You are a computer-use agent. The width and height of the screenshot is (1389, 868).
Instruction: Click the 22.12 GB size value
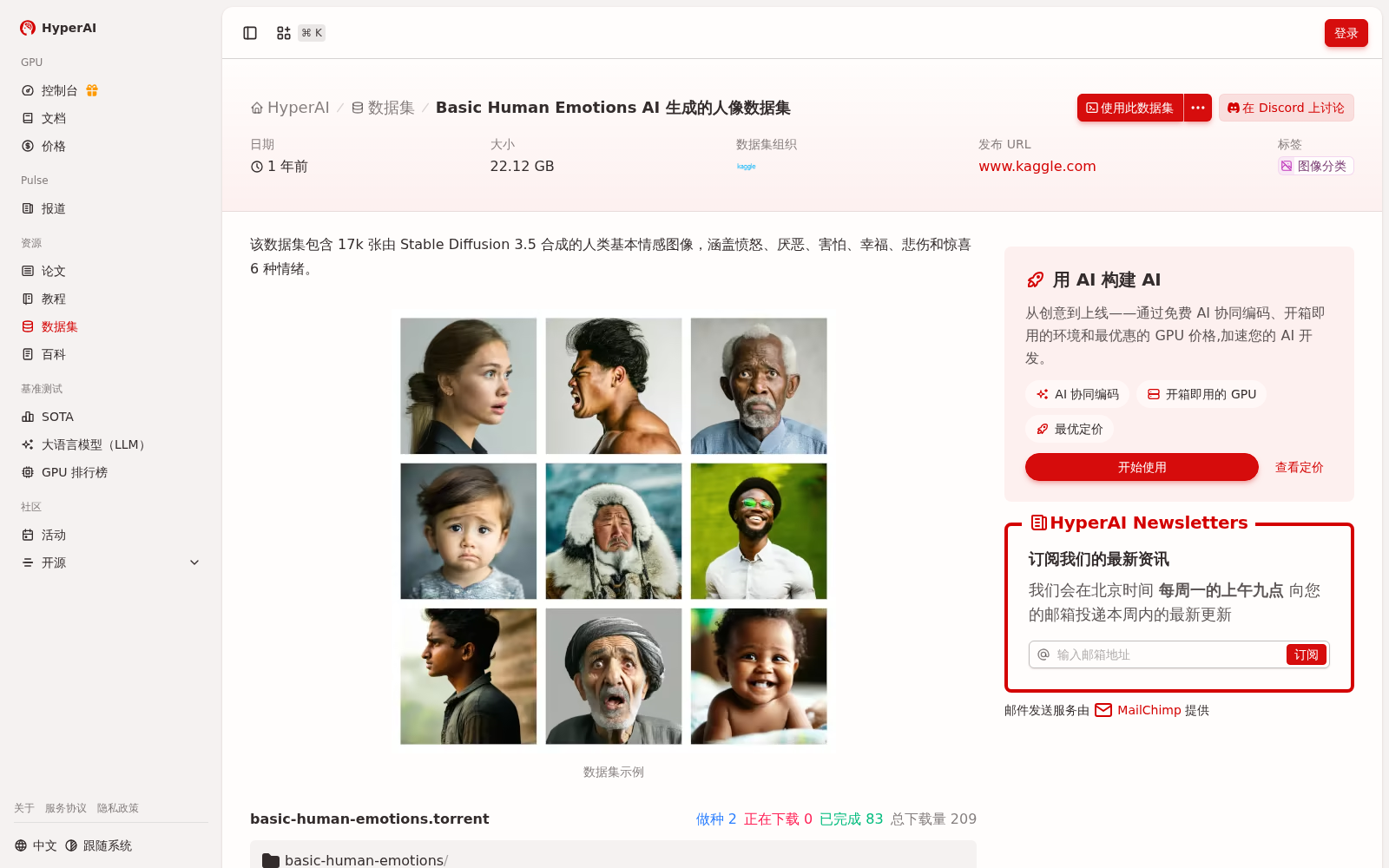(x=522, y=166)
